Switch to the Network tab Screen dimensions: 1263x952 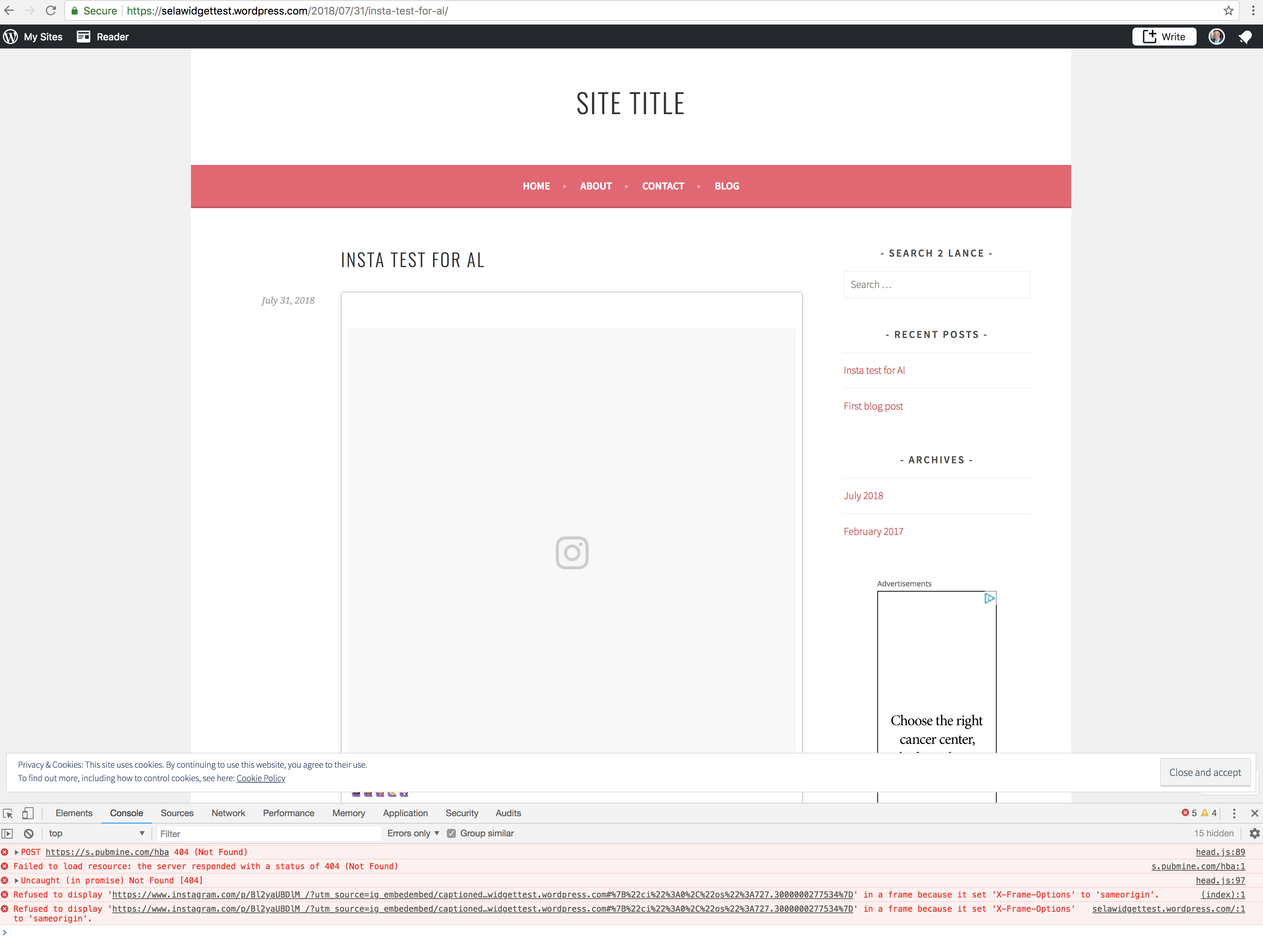[228, 812]
